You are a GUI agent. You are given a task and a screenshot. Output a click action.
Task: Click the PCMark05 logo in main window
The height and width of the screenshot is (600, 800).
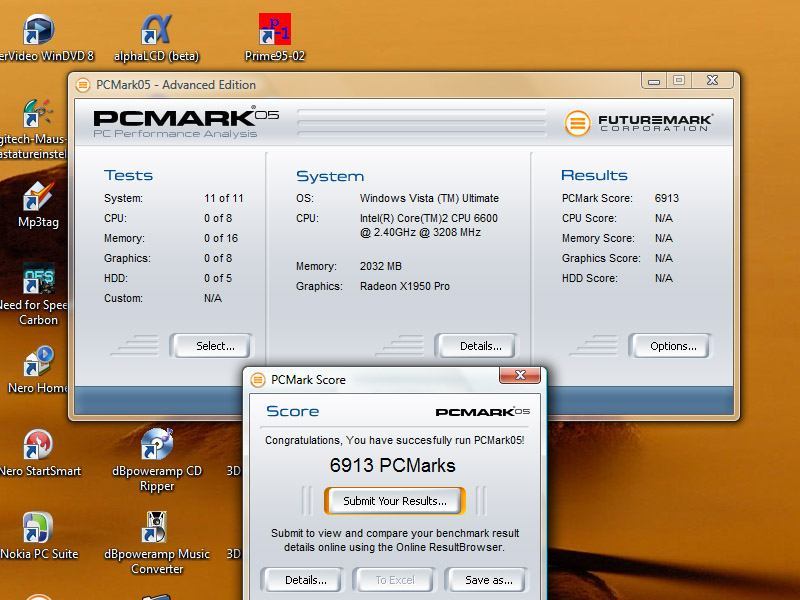(x=186, y=122)
